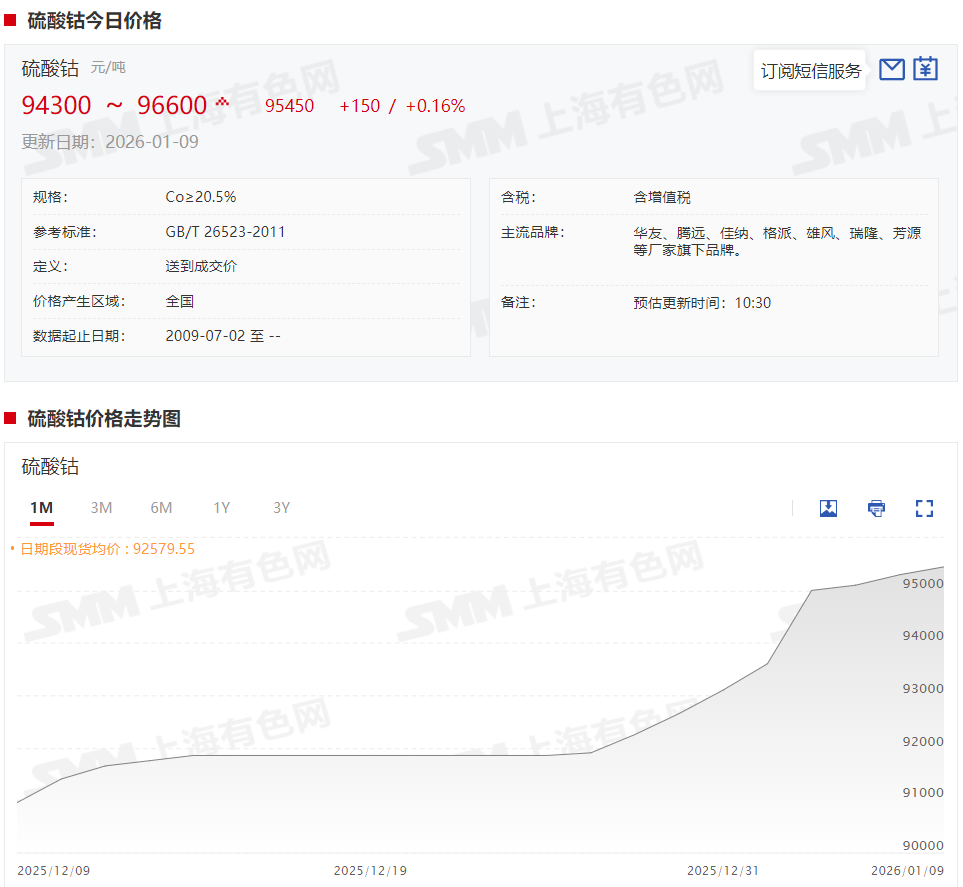Select the 1M chart range tab
Image resolution: width=963 pixels, height=887 pixels.
[x=41, y=508]
